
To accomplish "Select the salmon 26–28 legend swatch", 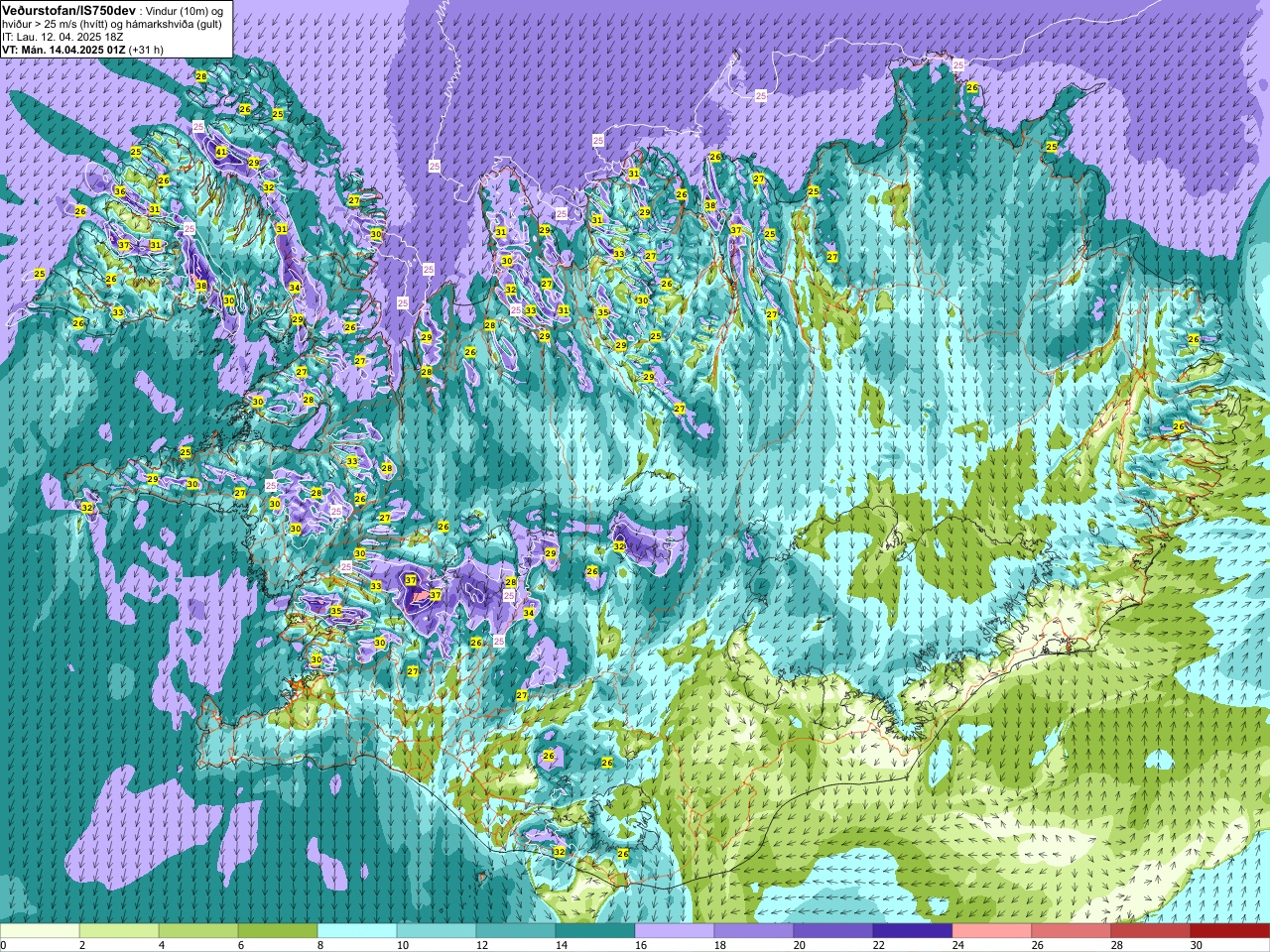I will tap(1072, 931).
